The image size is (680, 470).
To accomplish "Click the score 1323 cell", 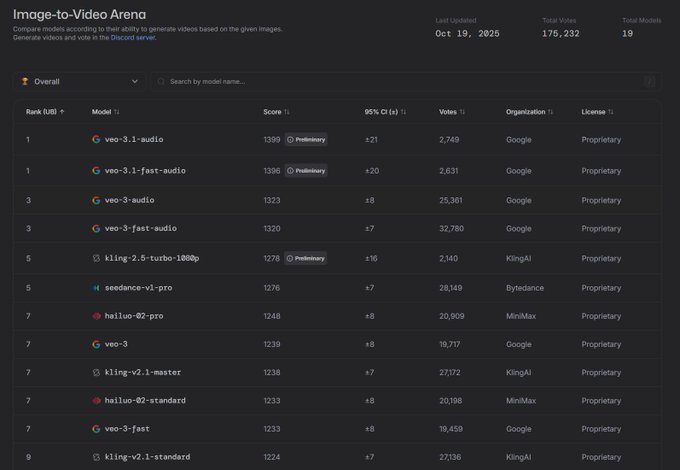I will click(272, 200).
